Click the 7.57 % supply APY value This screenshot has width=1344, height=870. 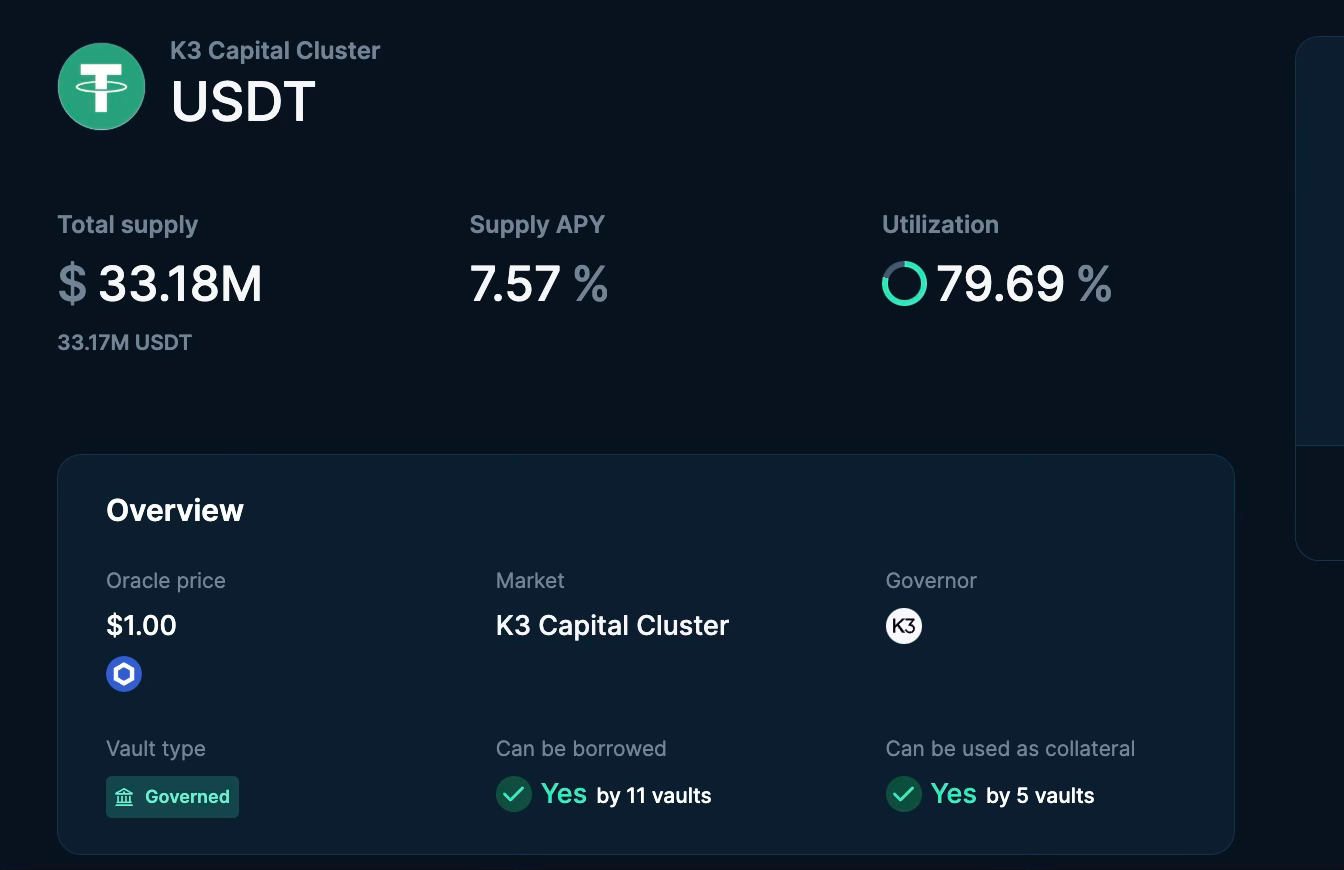pyautogui.click(x=538, y=284)
